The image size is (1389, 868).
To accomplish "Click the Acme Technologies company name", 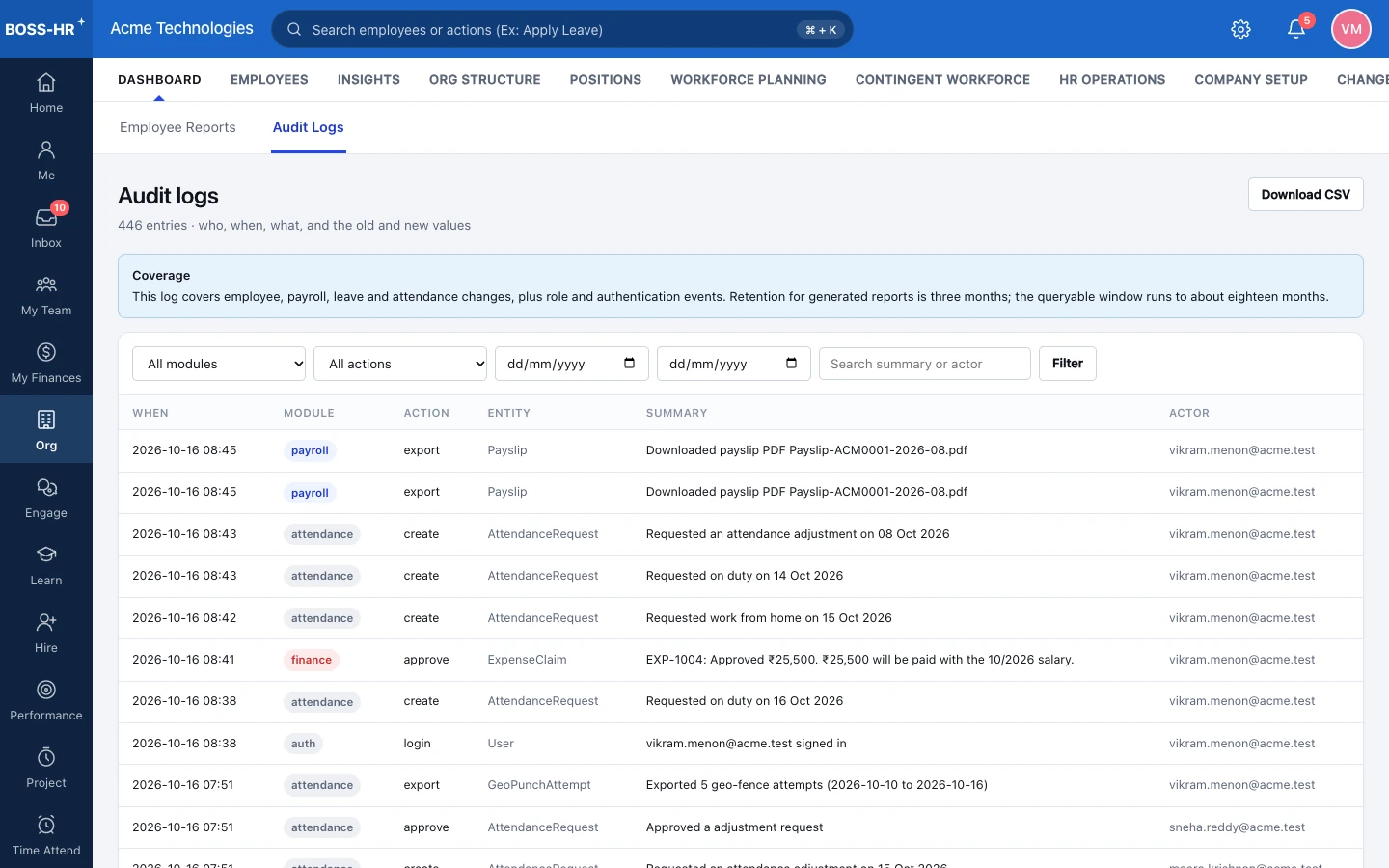I will click(181, 28).
